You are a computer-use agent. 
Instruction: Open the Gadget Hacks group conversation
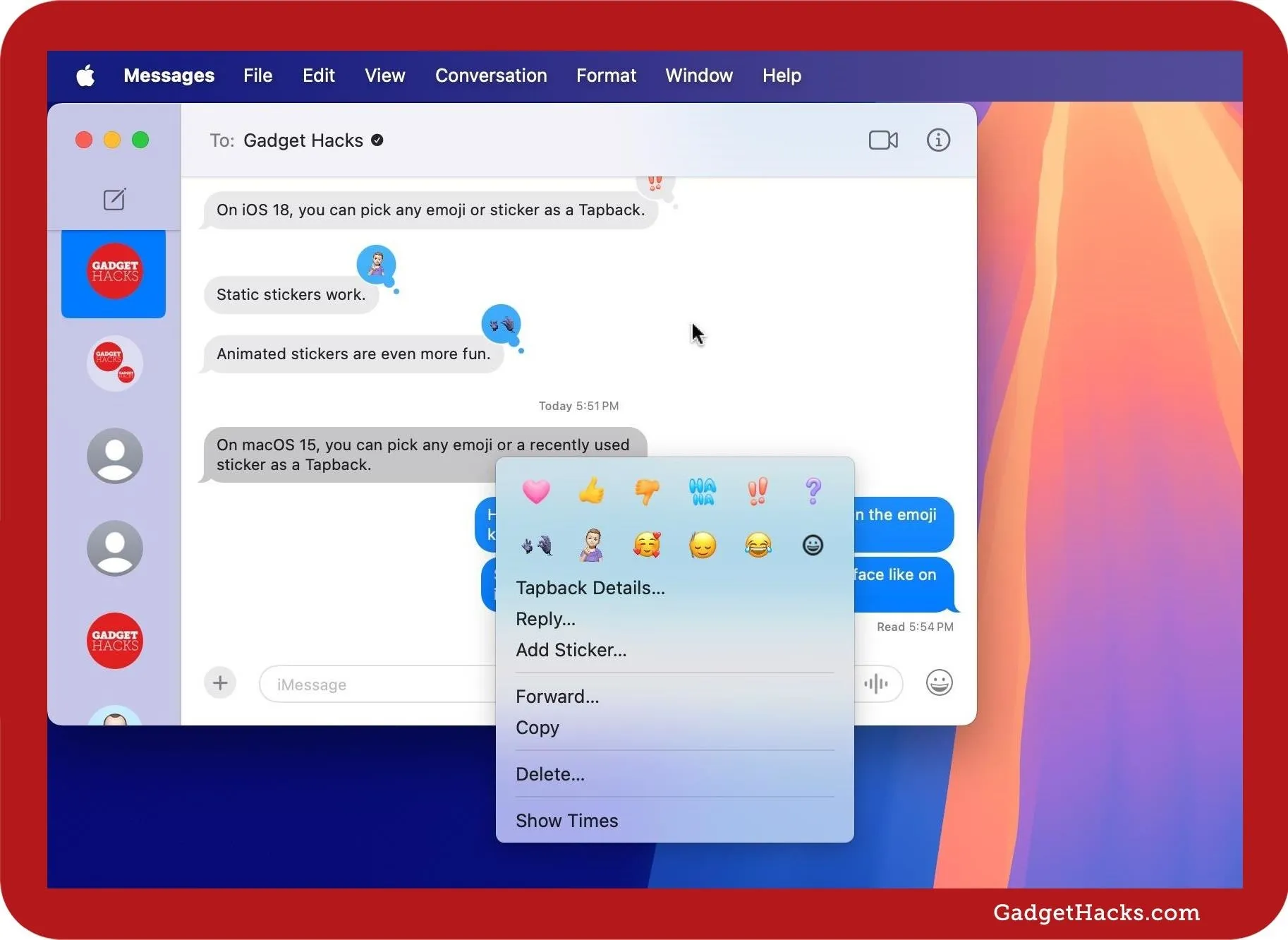(x=114, y=363)
